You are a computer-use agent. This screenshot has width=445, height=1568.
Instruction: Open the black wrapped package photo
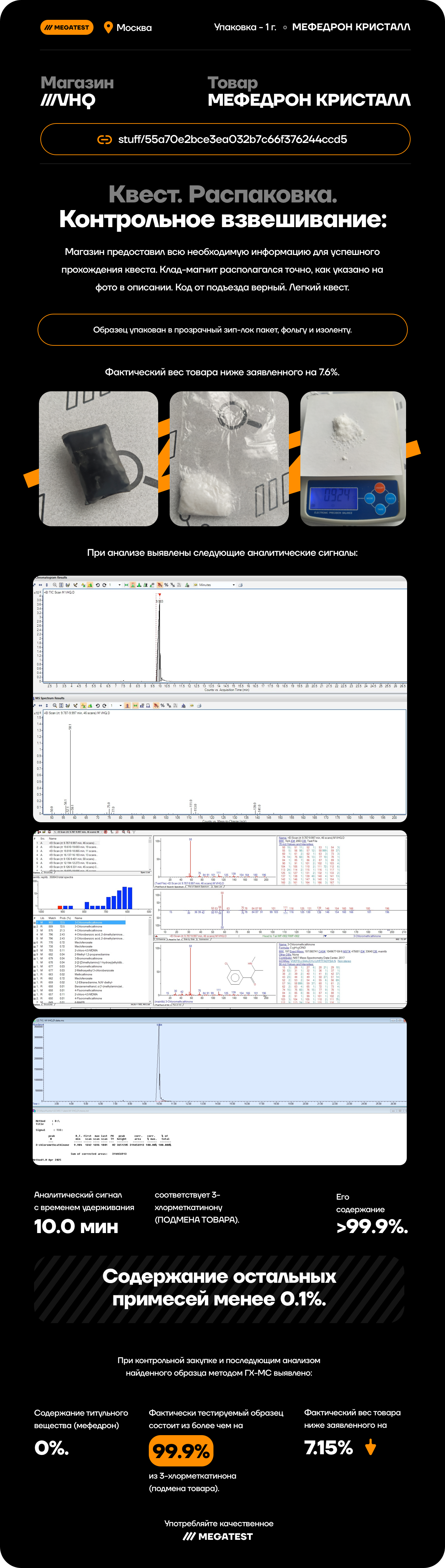[99, 459]
